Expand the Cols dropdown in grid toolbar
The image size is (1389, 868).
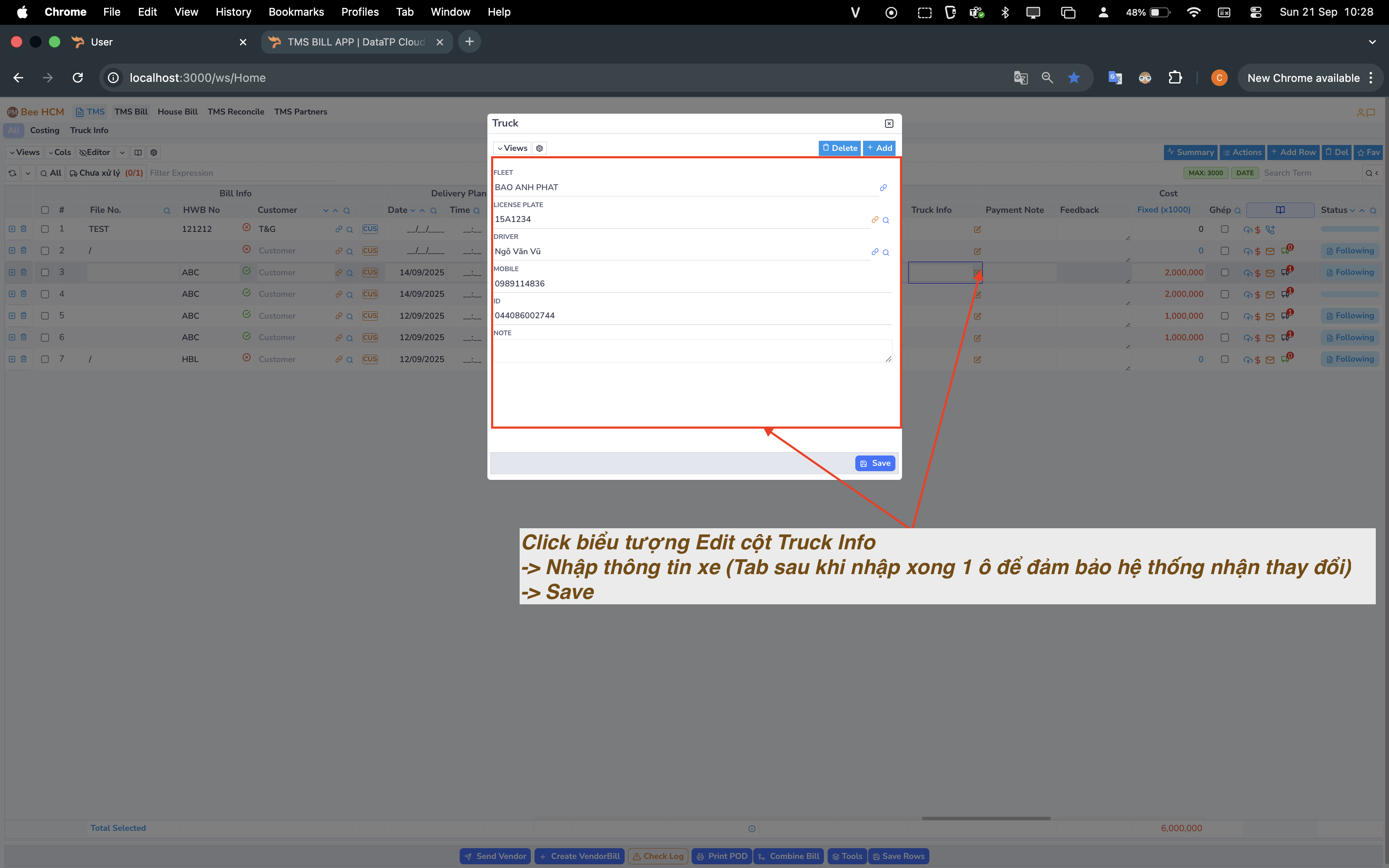tap(59, 152)
